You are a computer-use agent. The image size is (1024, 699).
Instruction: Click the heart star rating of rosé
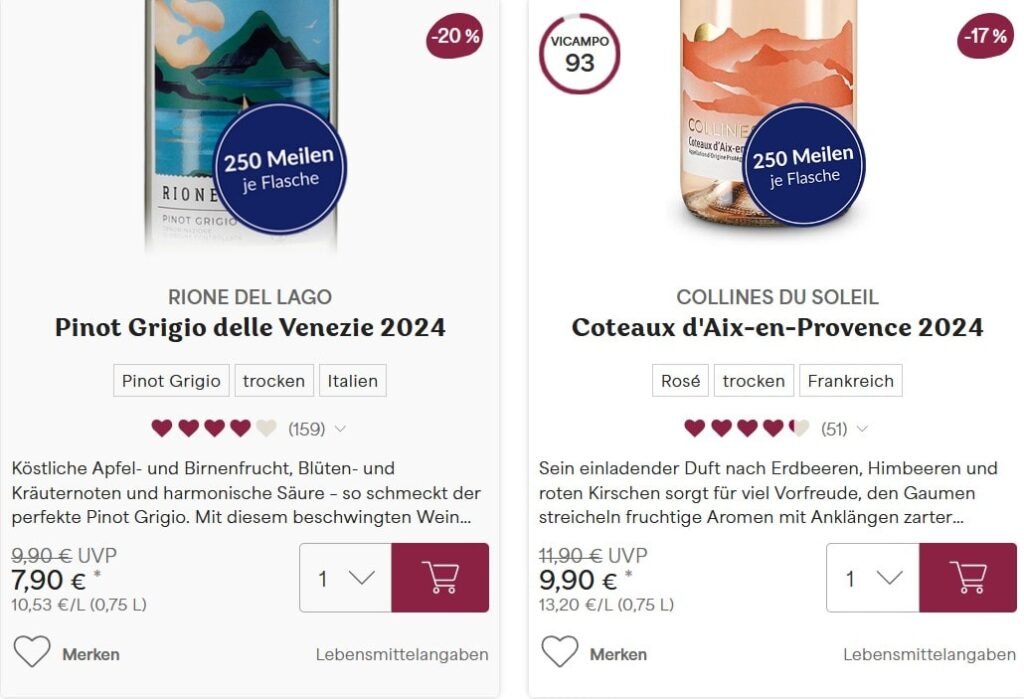746,429
